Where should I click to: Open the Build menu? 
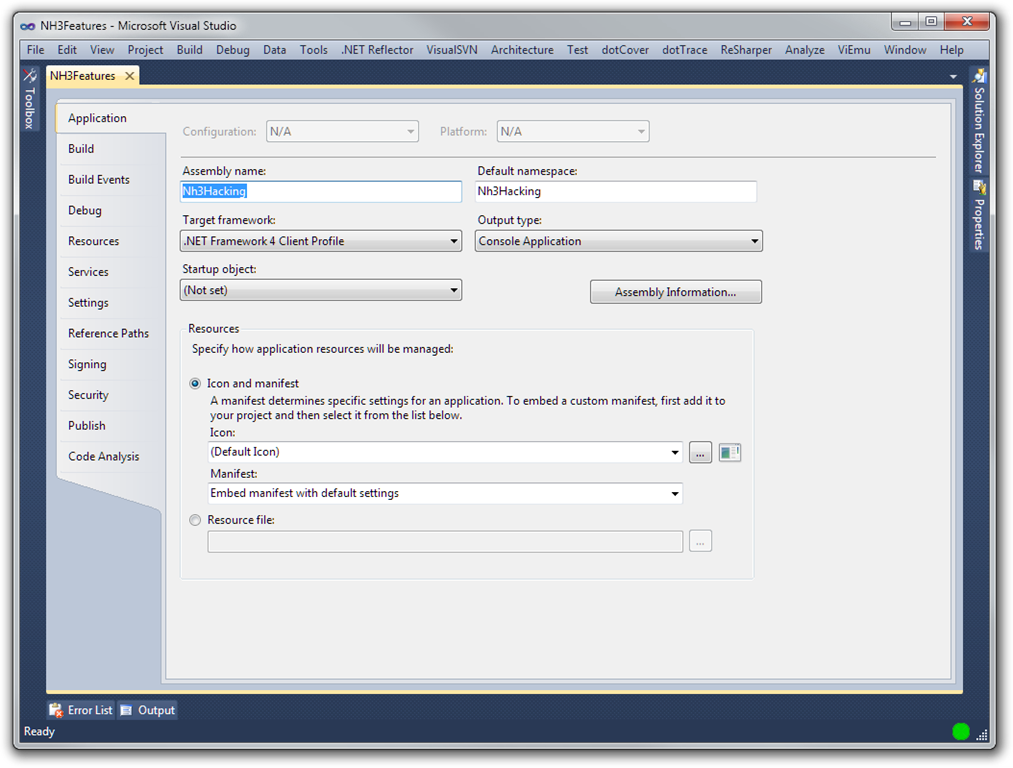click(189, 50)
